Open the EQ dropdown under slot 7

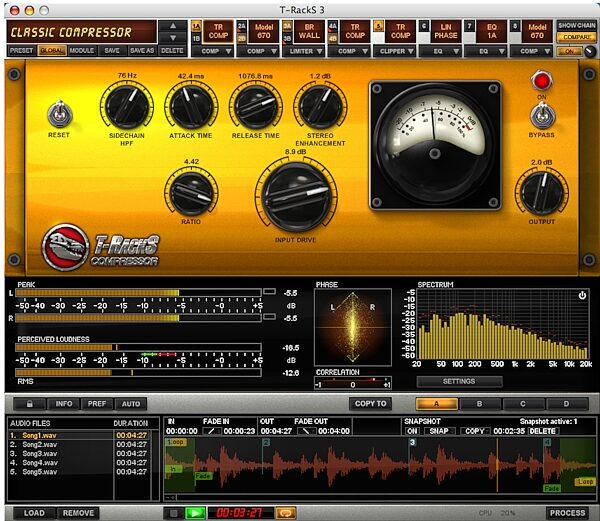coord(486,51)
